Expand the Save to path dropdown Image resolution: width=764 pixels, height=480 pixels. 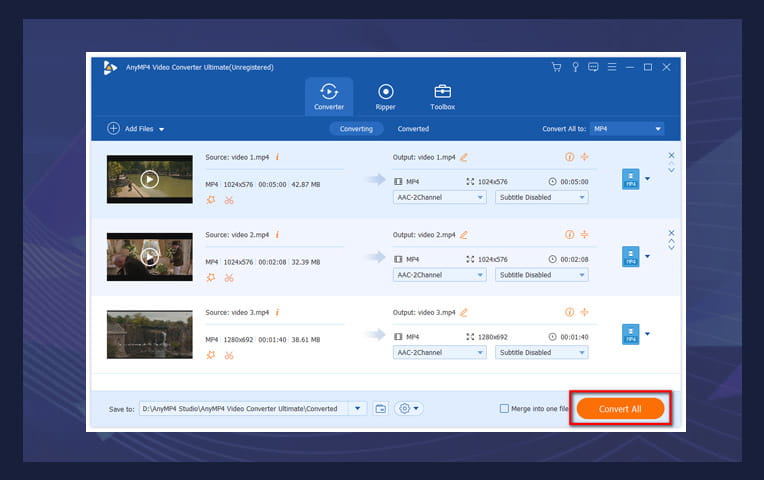pos(358,408)
